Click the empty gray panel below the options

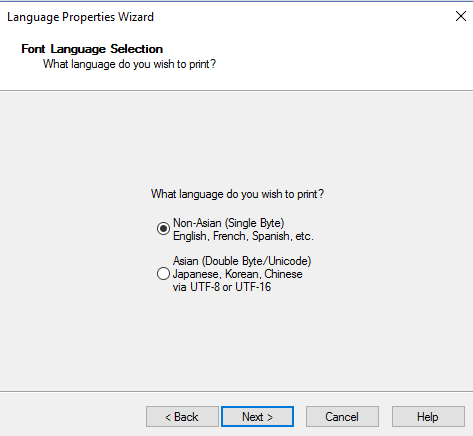coord(236,343)
